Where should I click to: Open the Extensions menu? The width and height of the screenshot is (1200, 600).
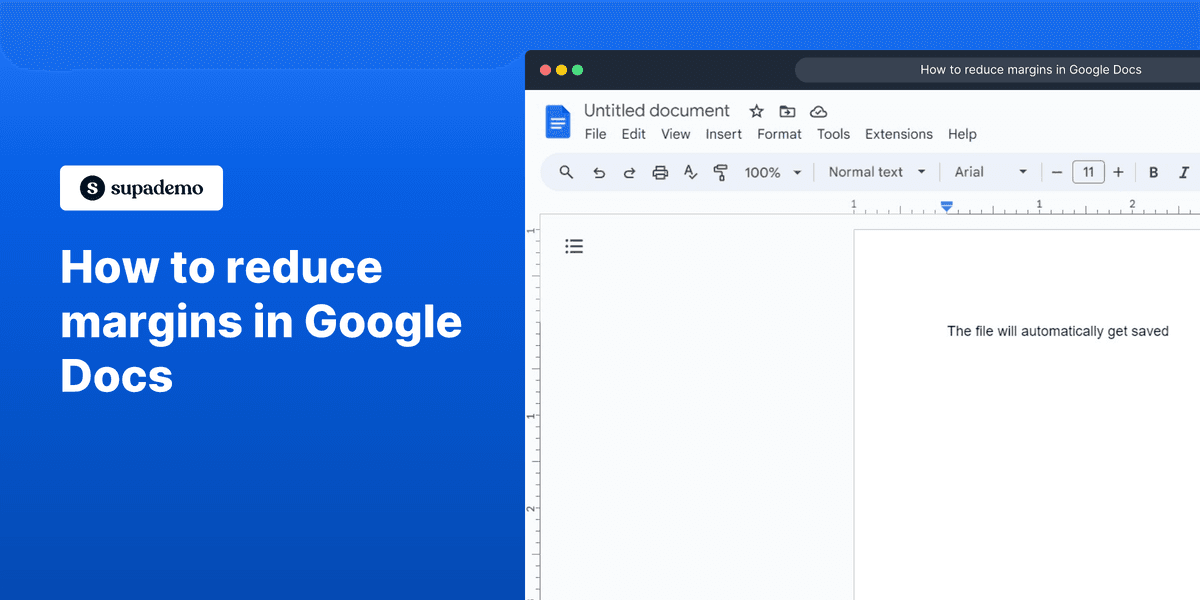(898, 133)
